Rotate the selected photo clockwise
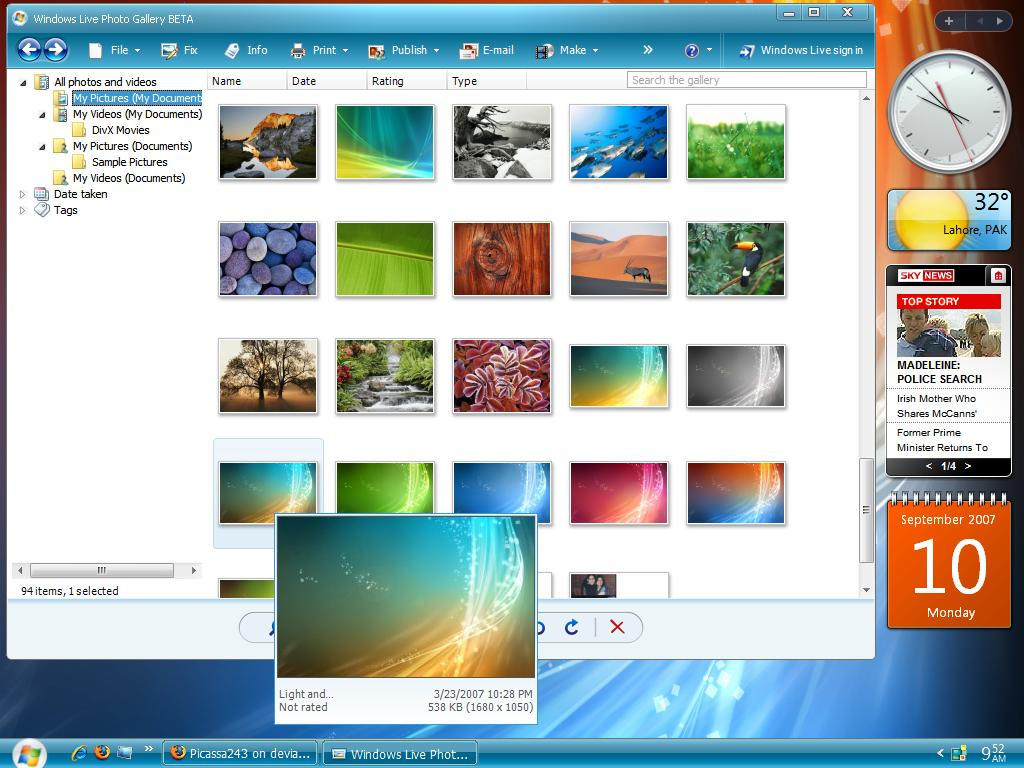The image size is (1024, 768). point(572,627)
